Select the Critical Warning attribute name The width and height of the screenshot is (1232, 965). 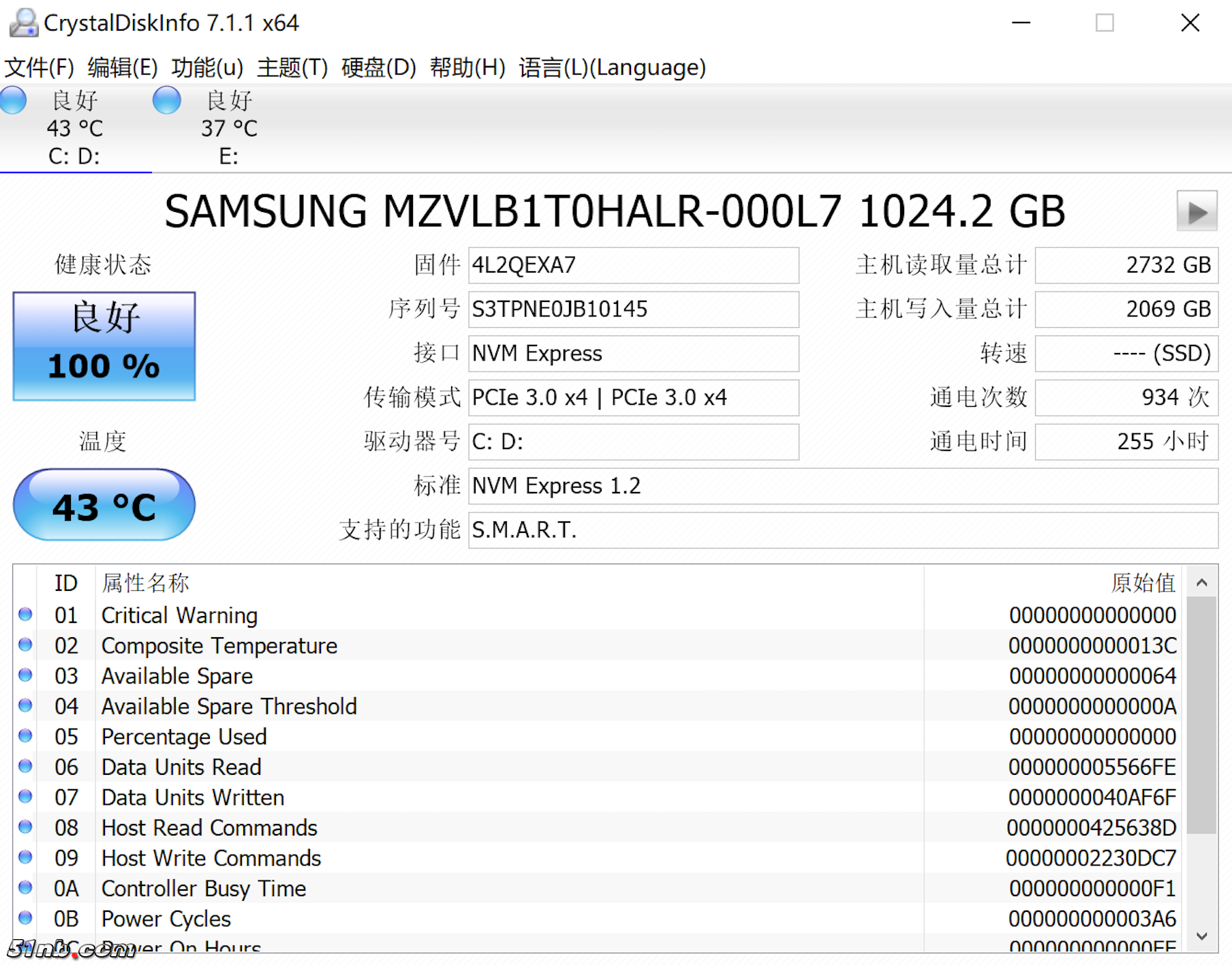pyautogui.click(x=179, y=615)
